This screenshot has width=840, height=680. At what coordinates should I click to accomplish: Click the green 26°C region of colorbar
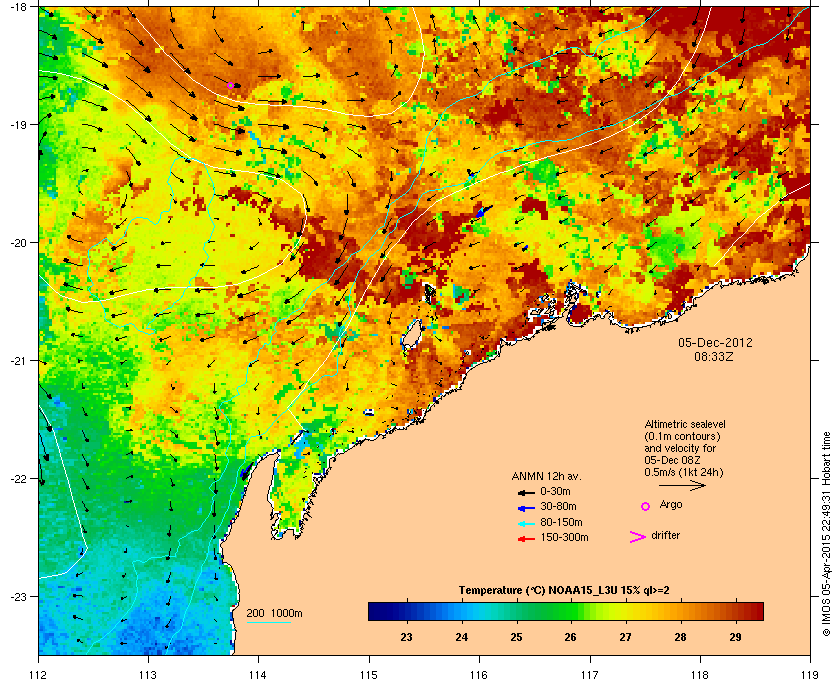(x=571, y=611)
